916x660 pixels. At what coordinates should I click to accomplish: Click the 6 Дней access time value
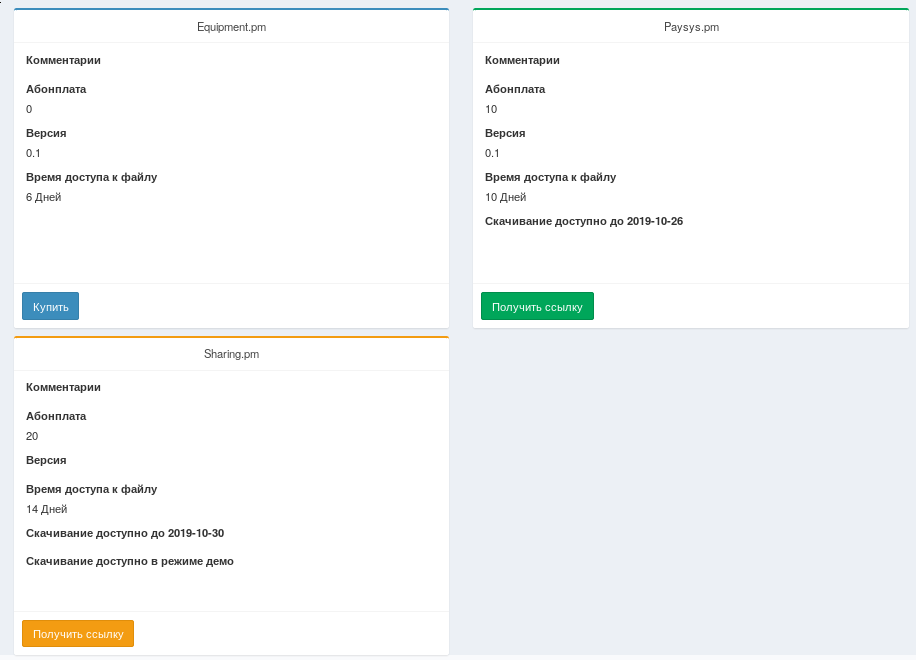pyautogui.click(x=44, y=197)
